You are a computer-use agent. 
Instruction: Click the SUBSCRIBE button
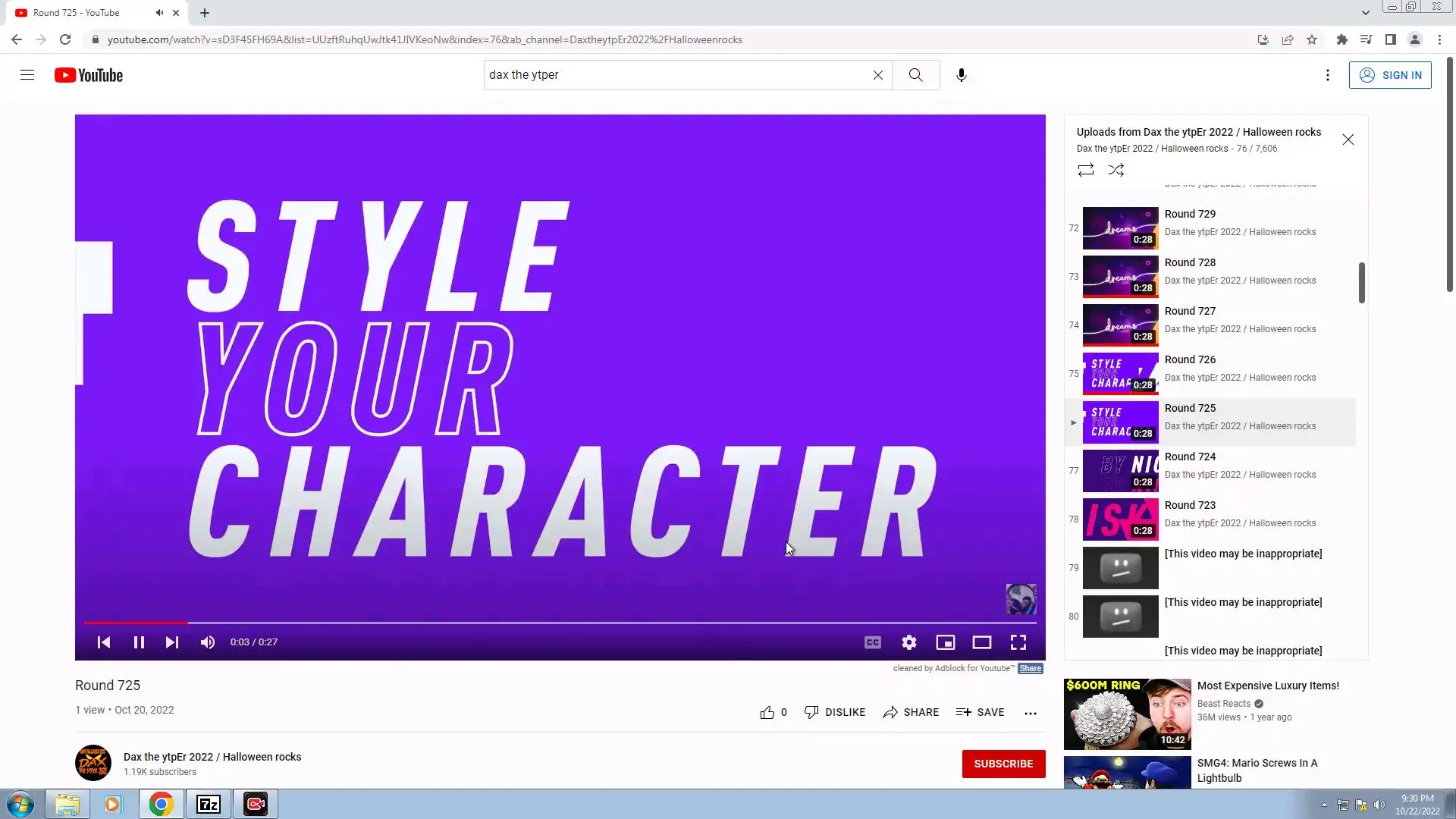click(x=1003, y=764)
